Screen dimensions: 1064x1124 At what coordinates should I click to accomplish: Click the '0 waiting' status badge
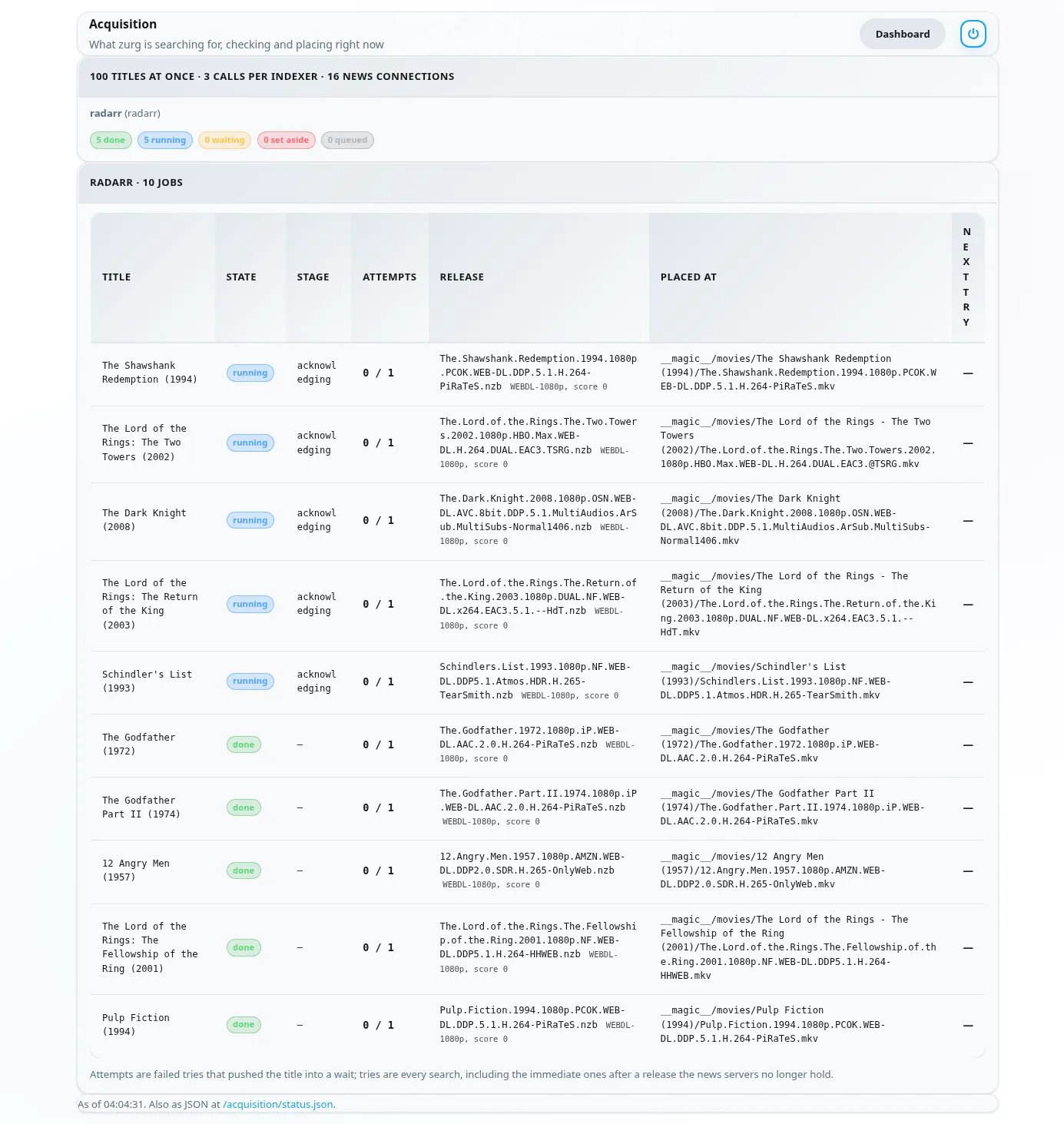coord(224,140)
